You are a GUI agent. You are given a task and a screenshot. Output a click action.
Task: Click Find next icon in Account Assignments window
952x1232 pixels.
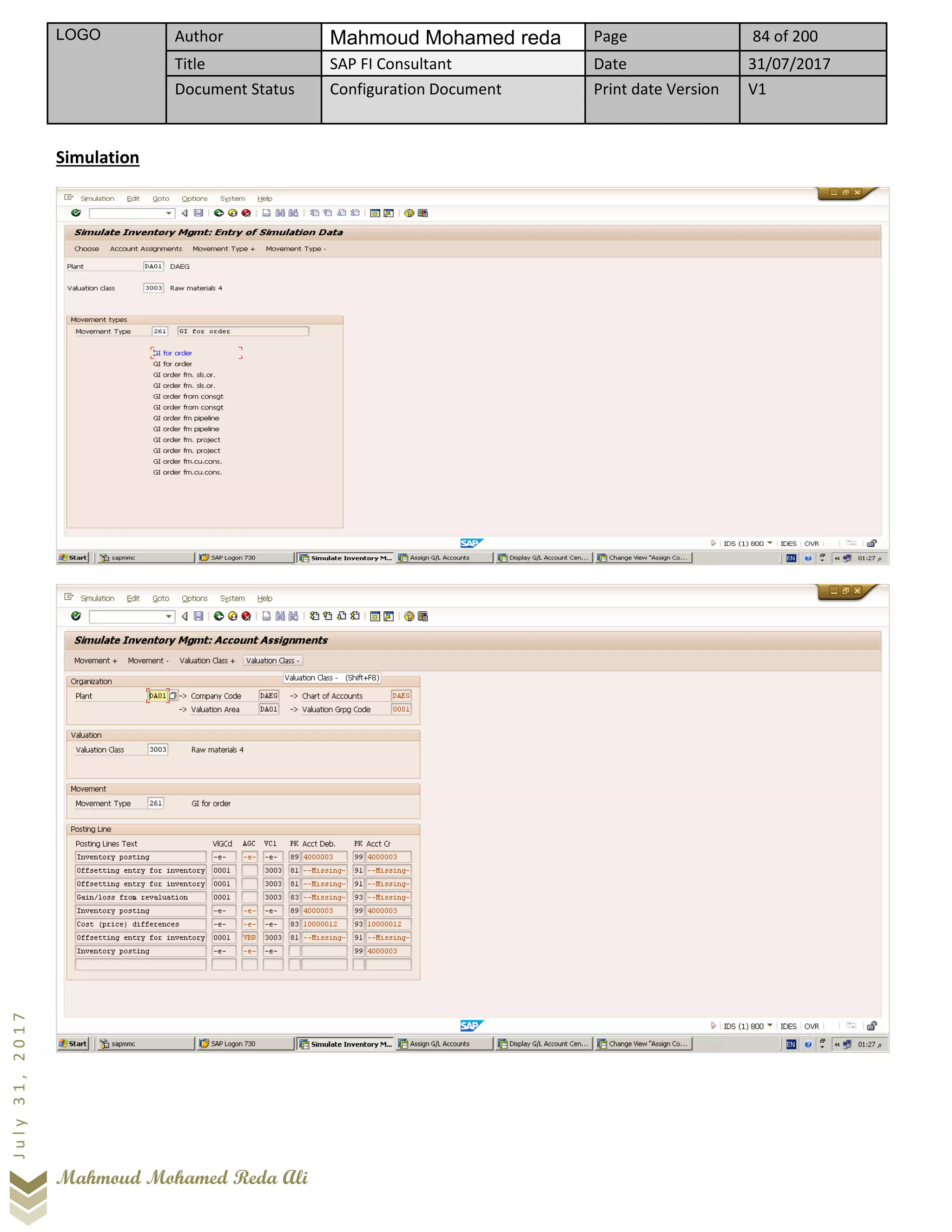pos(293,616)
